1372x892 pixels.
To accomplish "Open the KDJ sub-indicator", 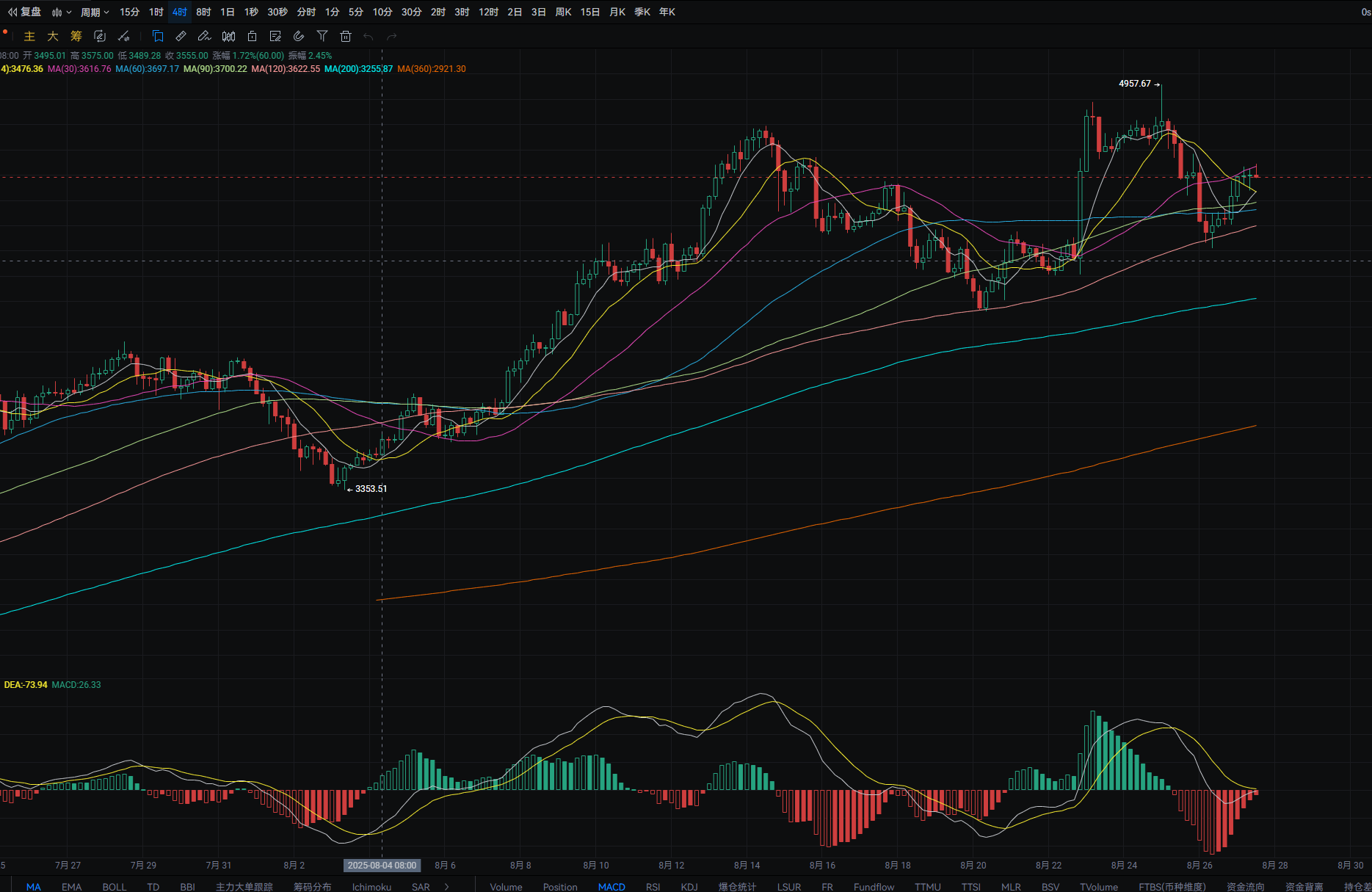I will tap(689, 887).
